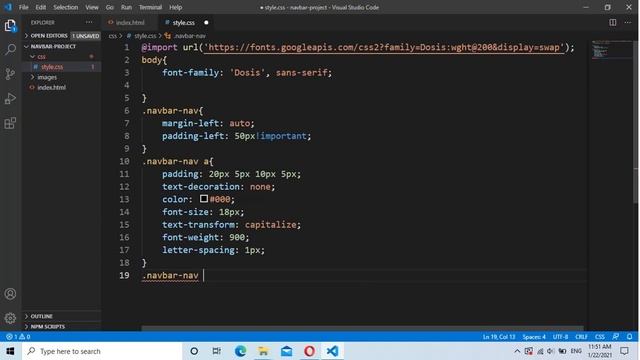Click the unsaved dot on style.css tab
Screen dimensions: 640x360
(x=206, y=22)
